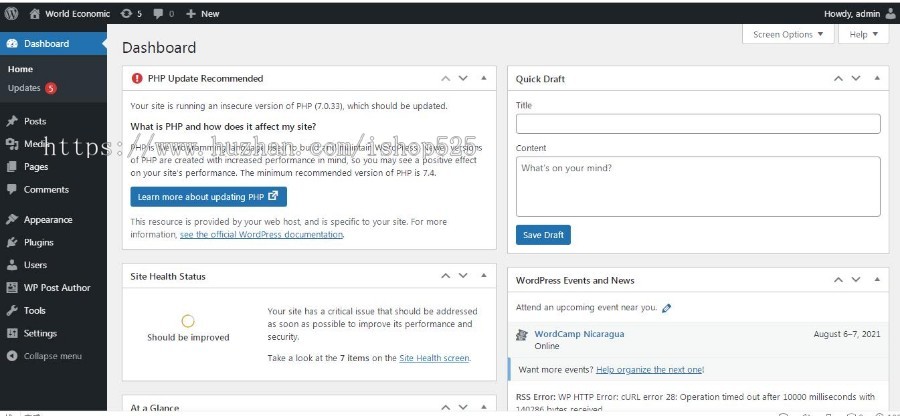Focus the Quick Draft Title field

(698, 124)
